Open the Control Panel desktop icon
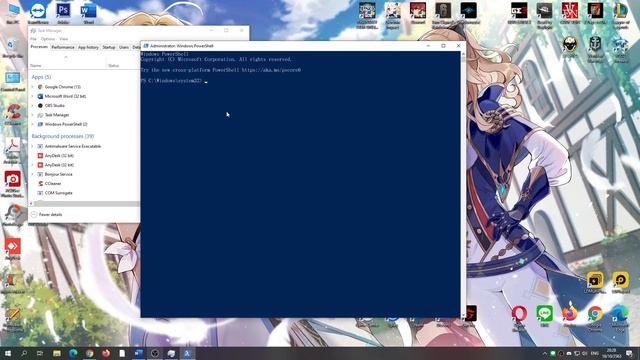The image size is (640, 360). pos(12,81)
